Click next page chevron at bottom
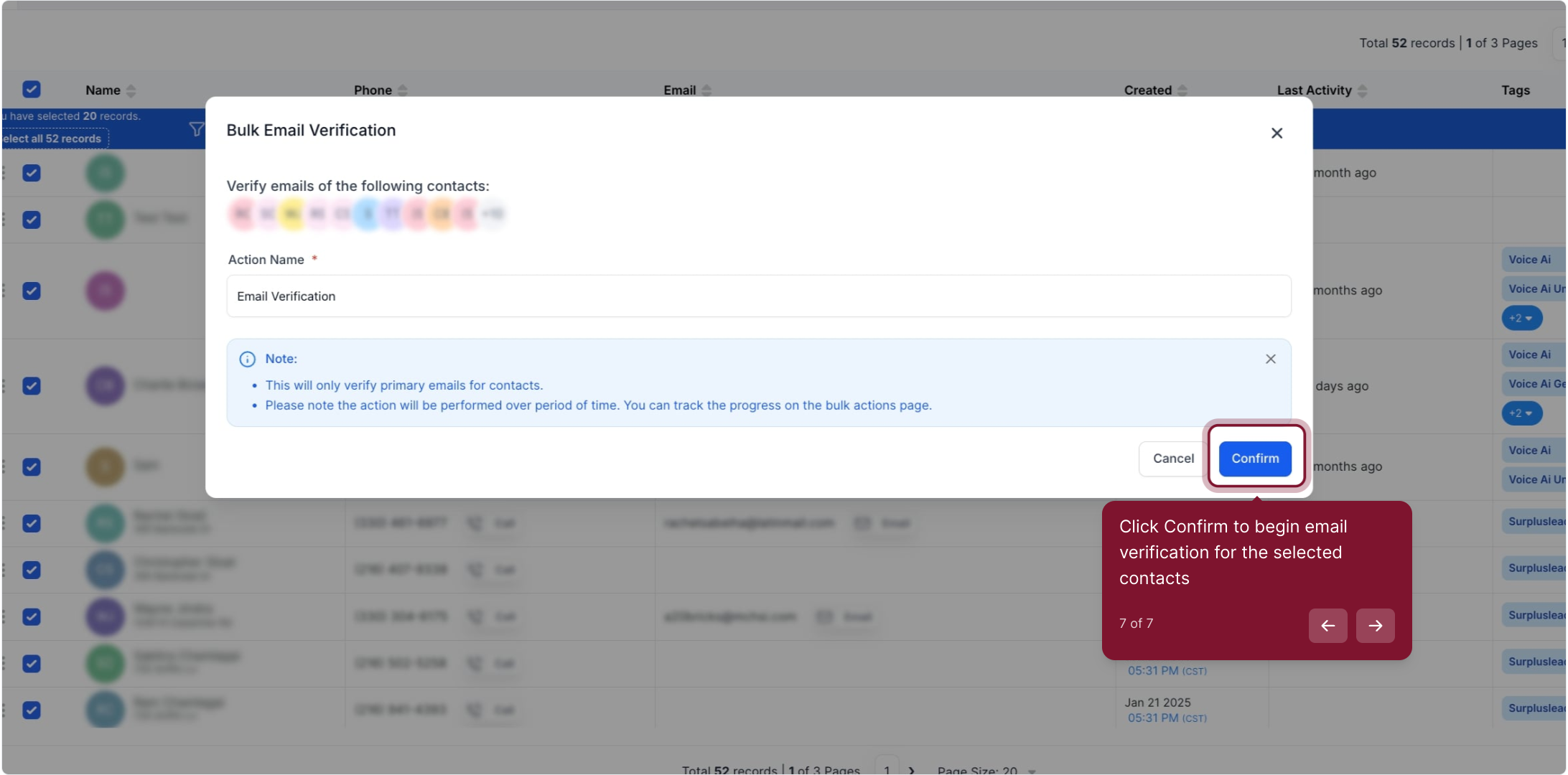The height and width of the screenshot is (775, 1568). 912,770
